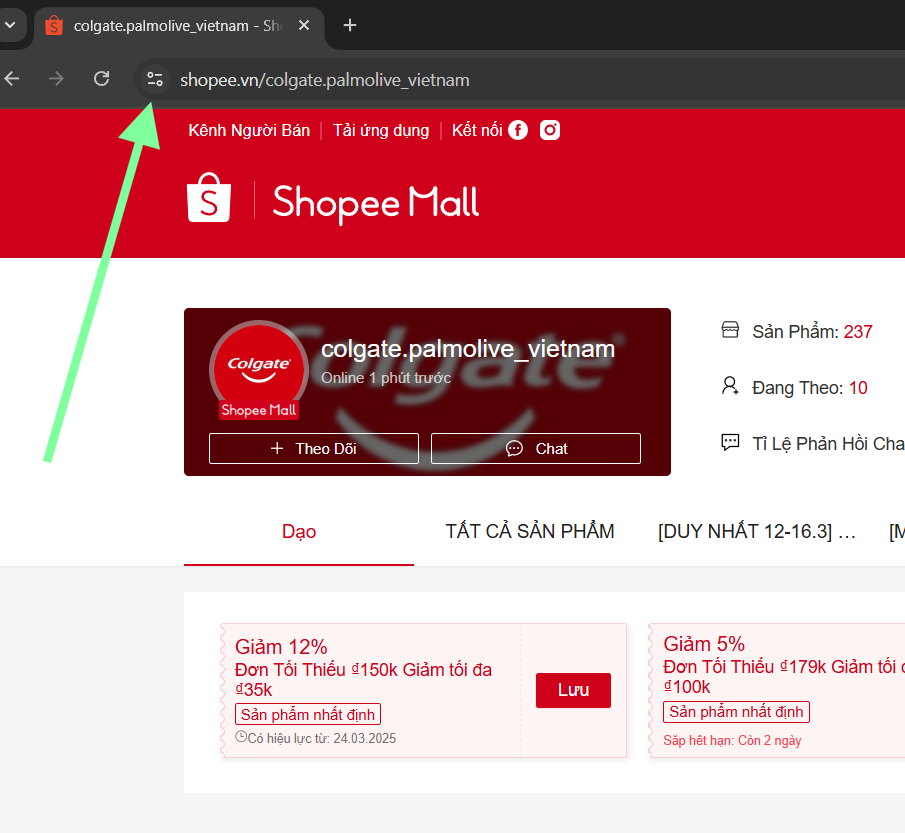Click Đơn Tối Thiểu ₫179k voucher description
Screen dimensions: 905x833
[784, 677]
